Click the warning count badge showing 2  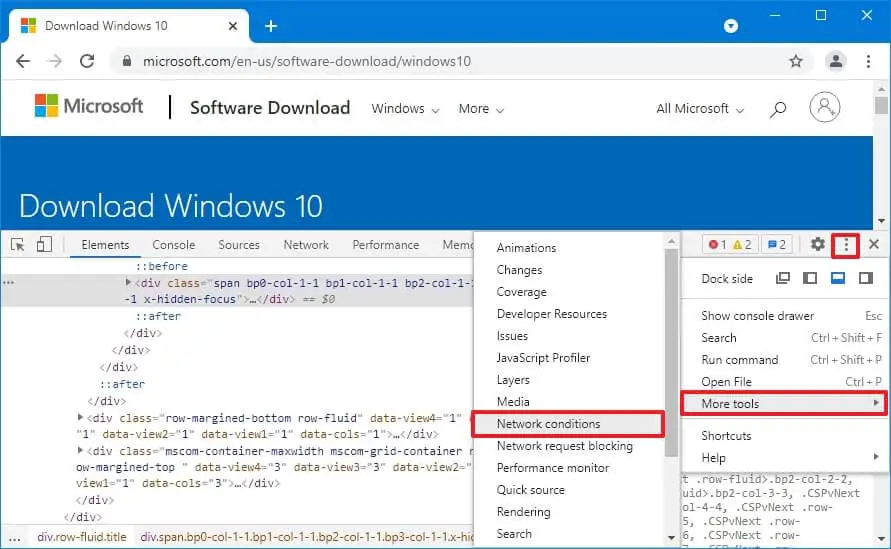pos(742,245)
